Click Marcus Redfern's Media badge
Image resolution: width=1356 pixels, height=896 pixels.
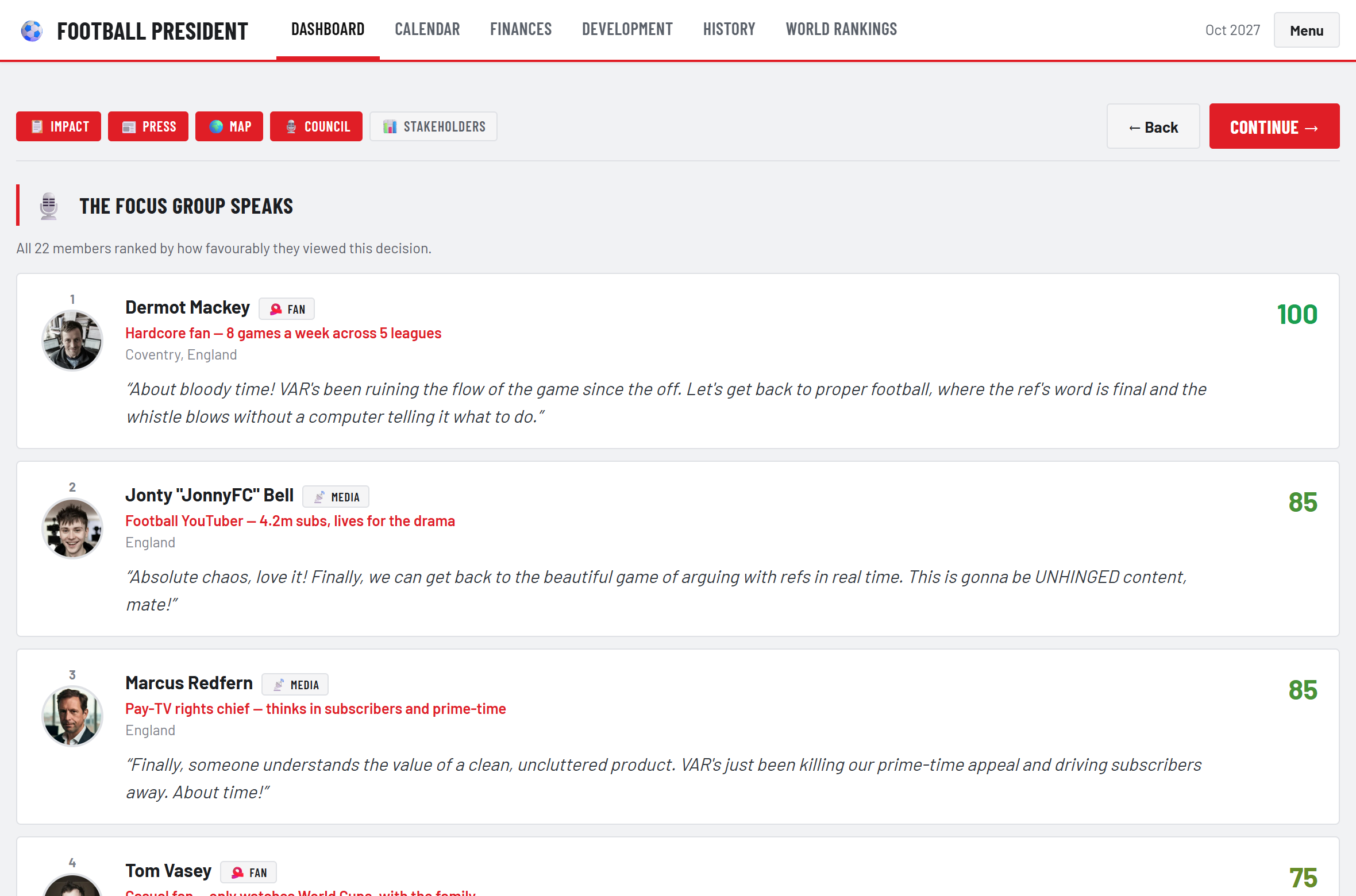tap(295, 685)
